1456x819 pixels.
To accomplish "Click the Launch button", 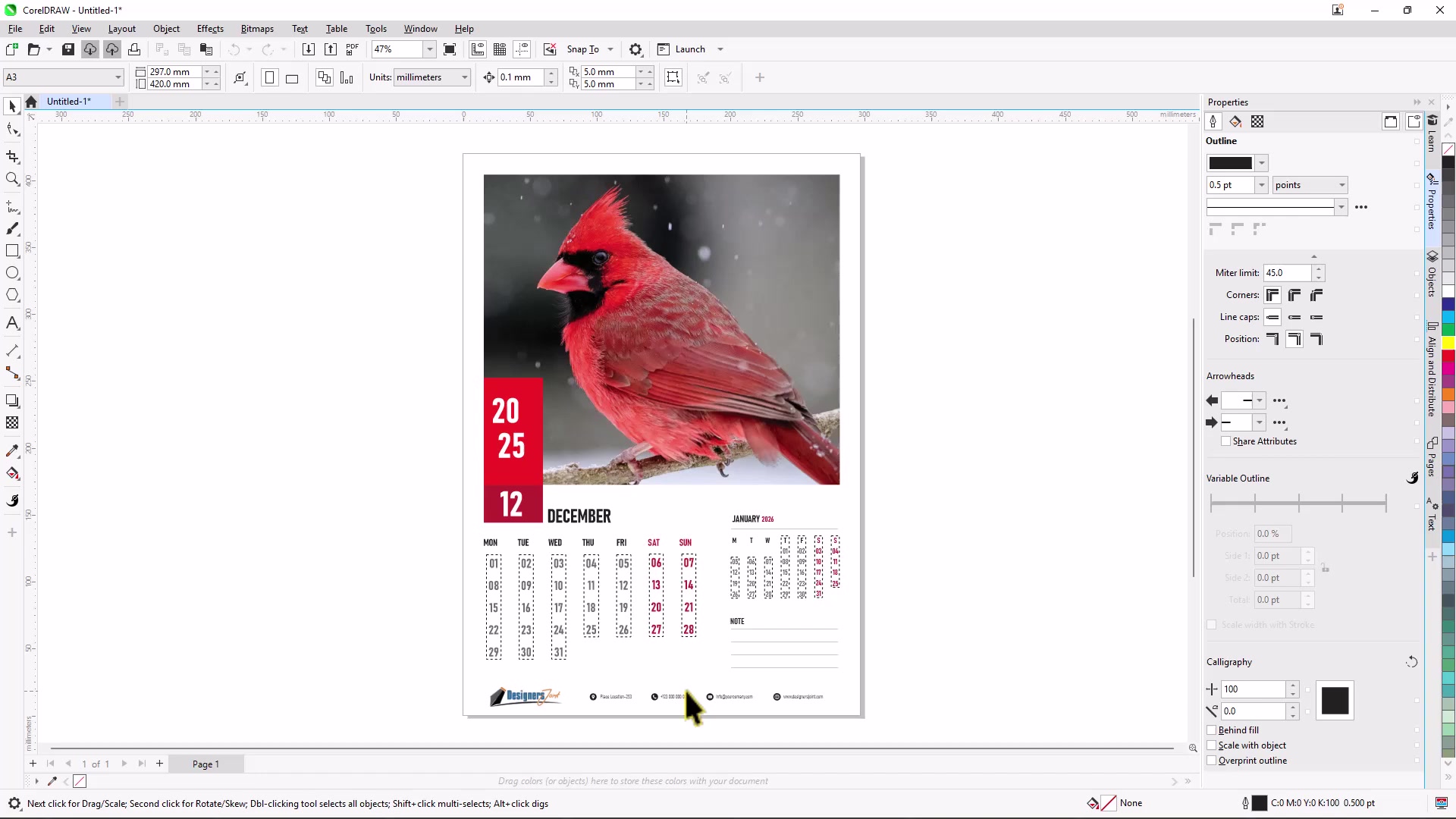I will coord(681,49).
